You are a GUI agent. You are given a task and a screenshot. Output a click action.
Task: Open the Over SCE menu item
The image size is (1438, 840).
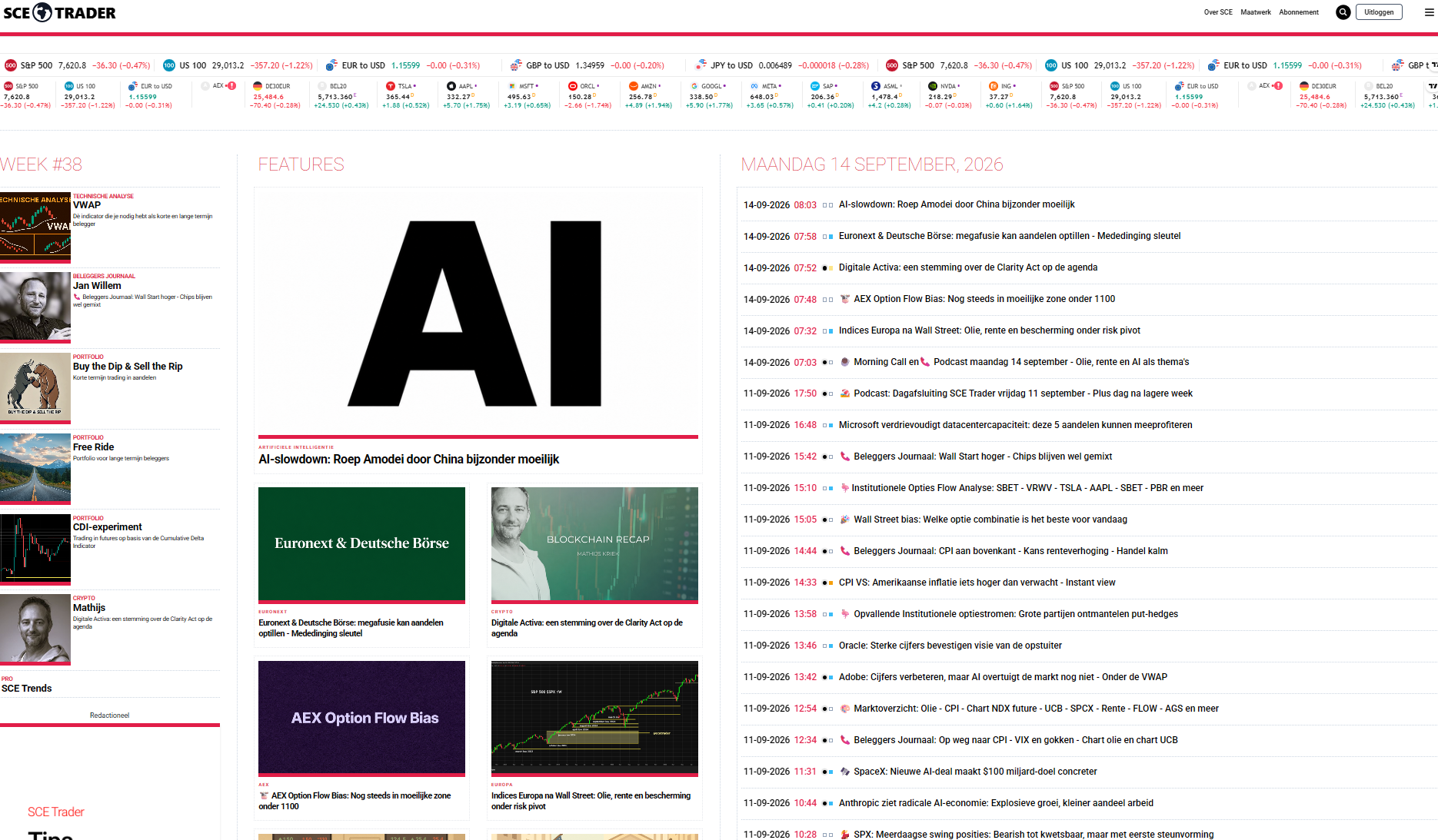click(x=1218, y=12)
